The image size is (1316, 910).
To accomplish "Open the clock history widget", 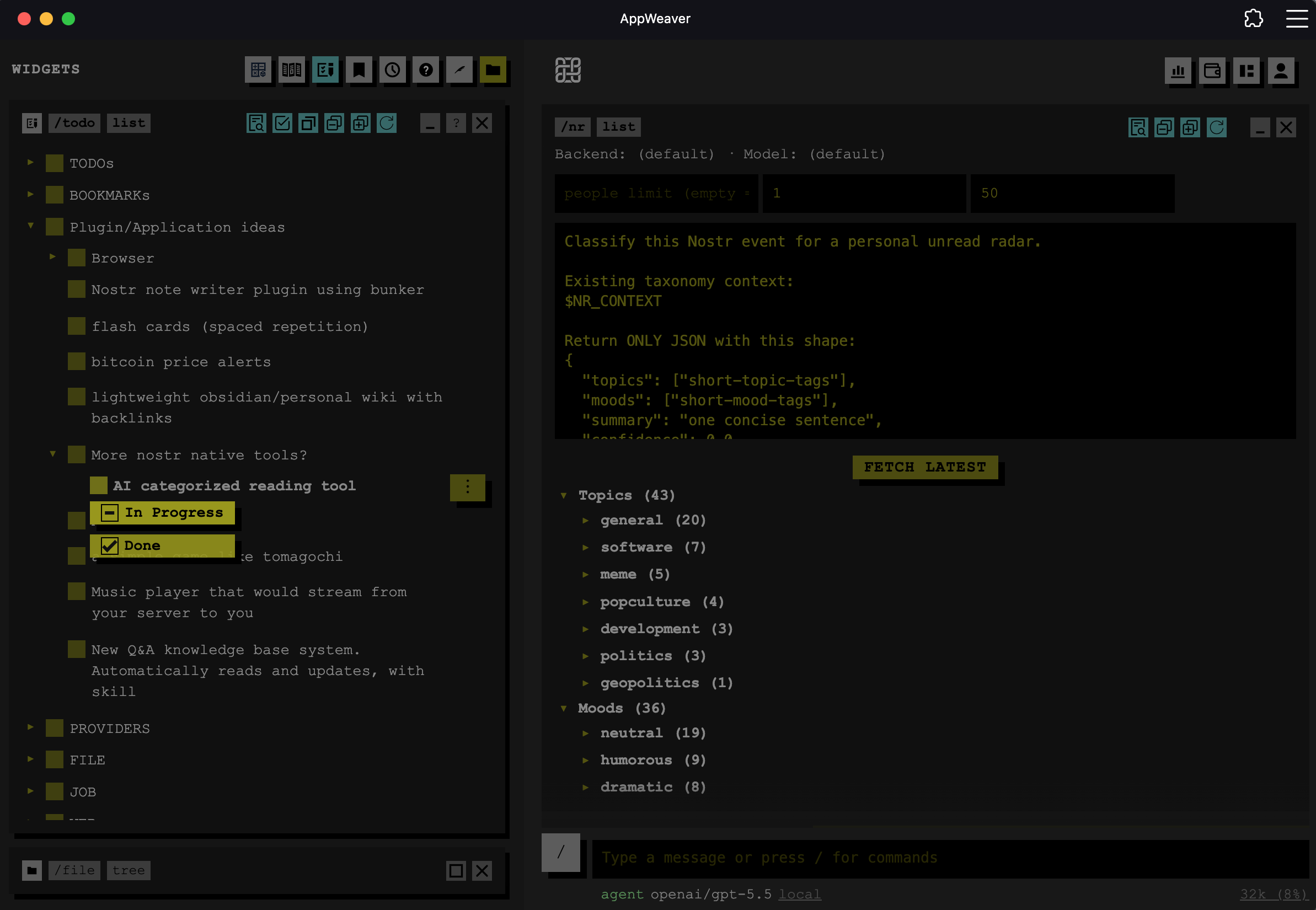I will click(x=392, y=70).
